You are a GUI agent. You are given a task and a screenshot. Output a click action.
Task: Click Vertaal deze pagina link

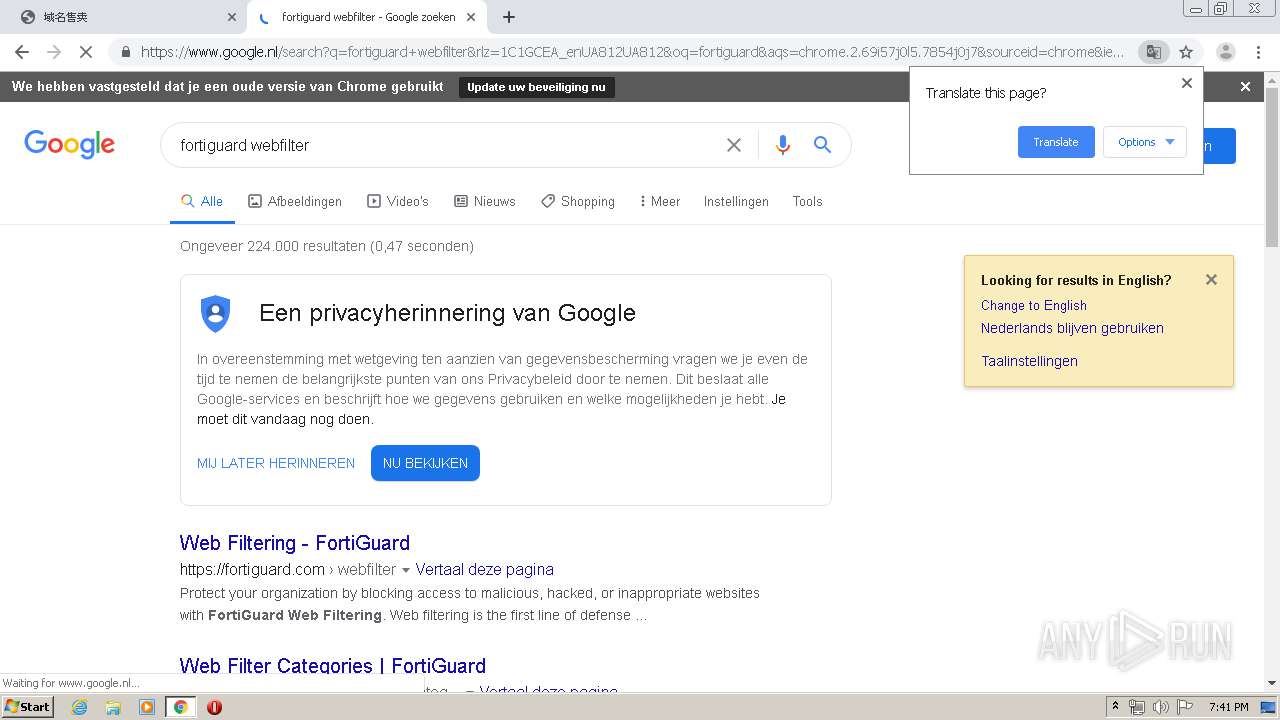(484, 569)
